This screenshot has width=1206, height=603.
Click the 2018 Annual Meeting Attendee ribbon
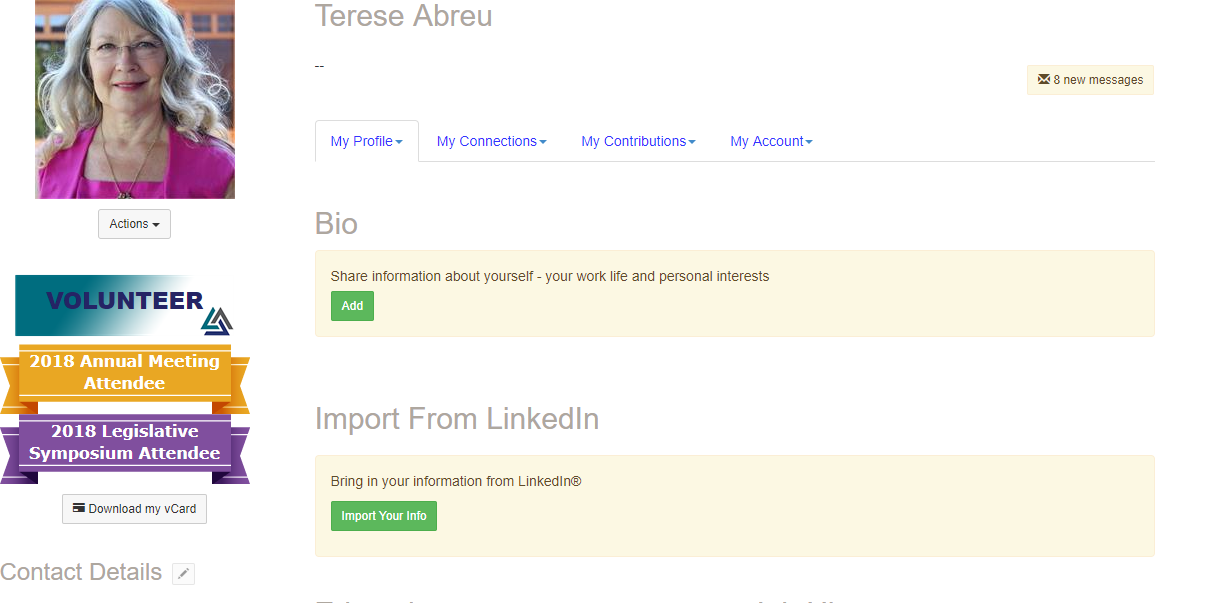pyautogui.click(x=125, y=371)
